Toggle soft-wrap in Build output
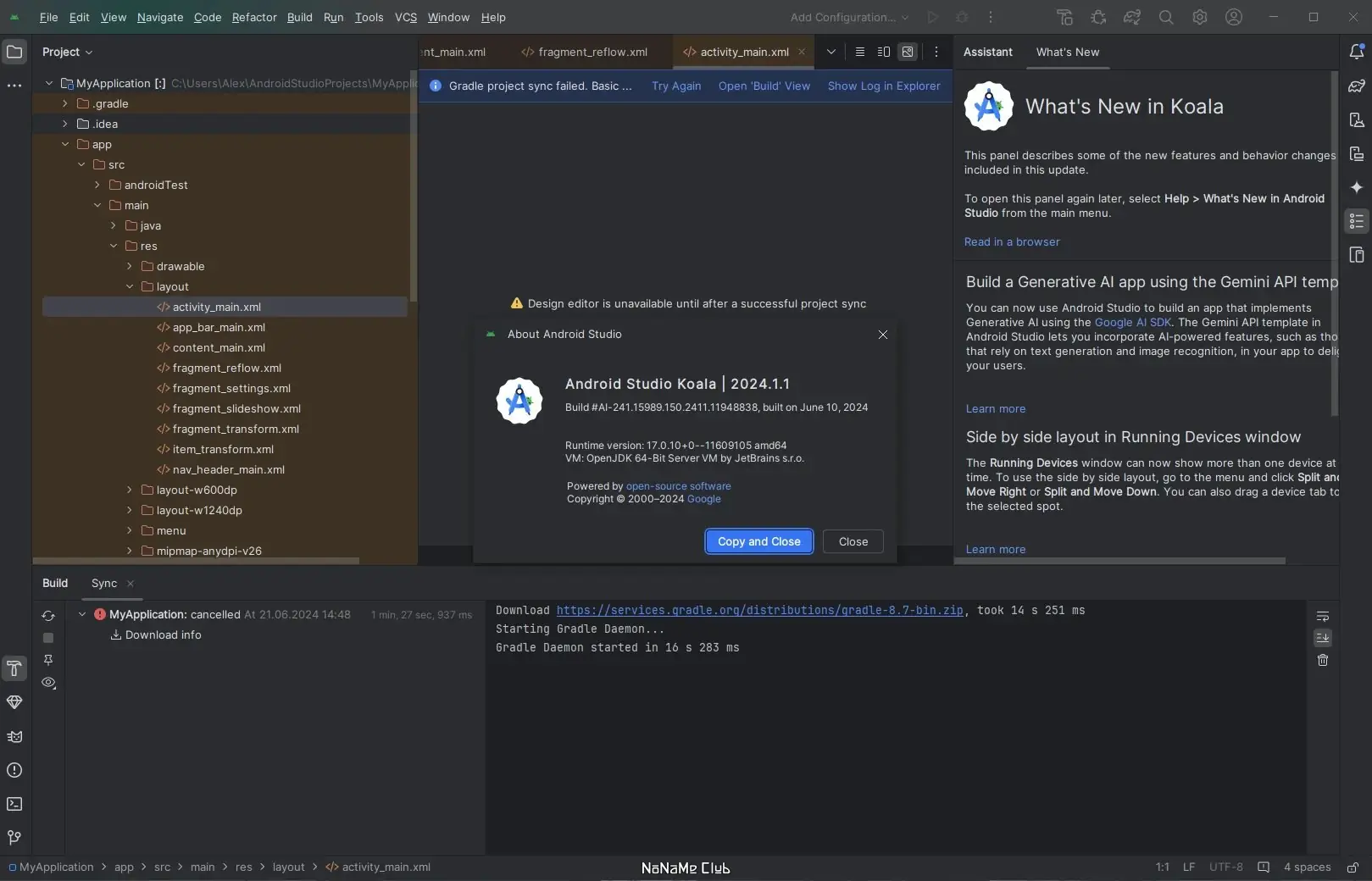Screen dimensions: 1372x881 pos(1323,616)
